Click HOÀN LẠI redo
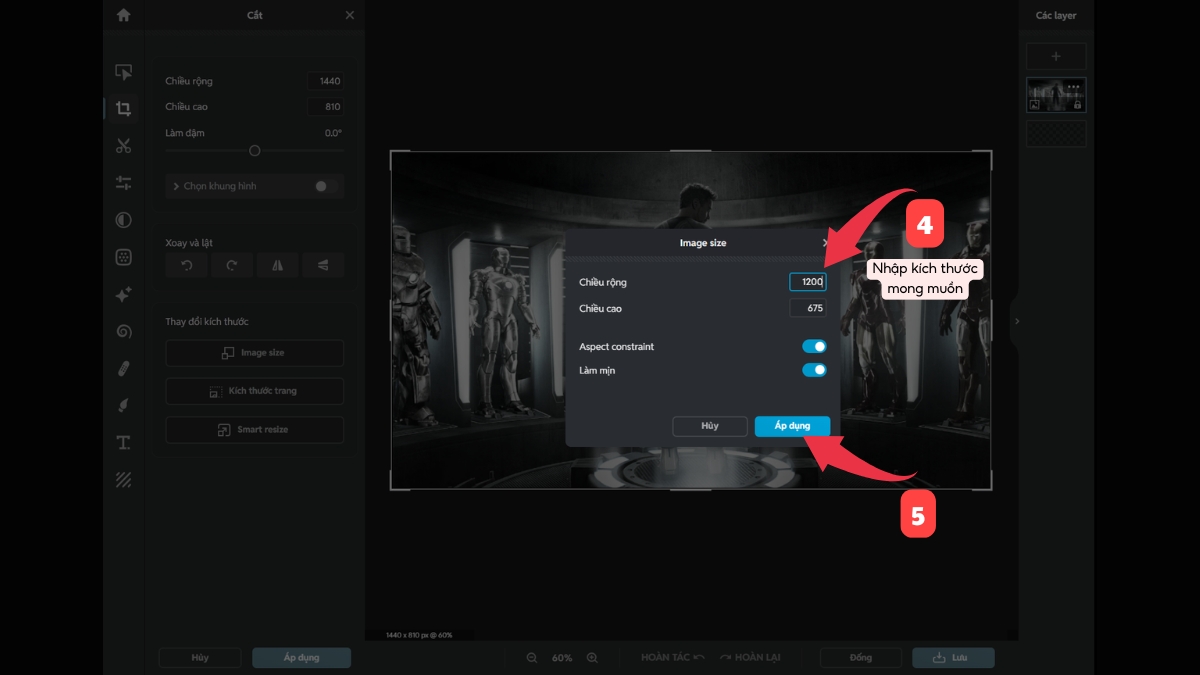This screenshot has height=675, width=1200. point(749,658)
